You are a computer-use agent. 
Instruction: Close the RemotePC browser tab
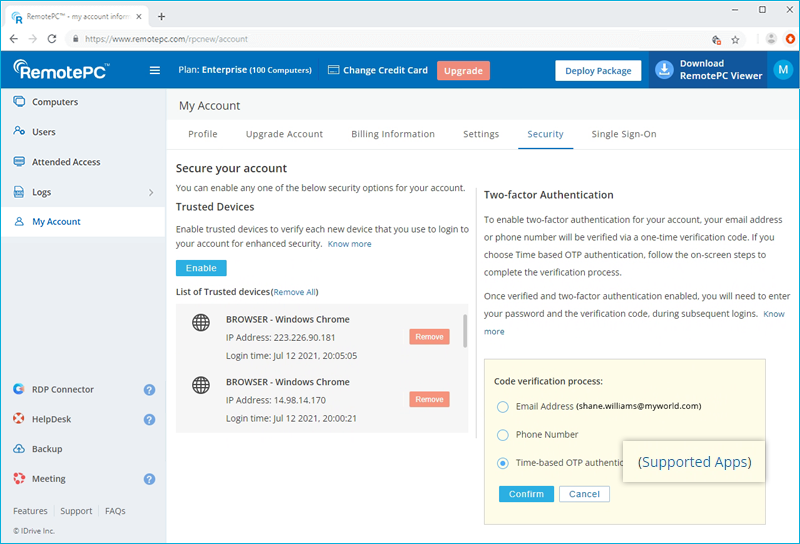139,16
